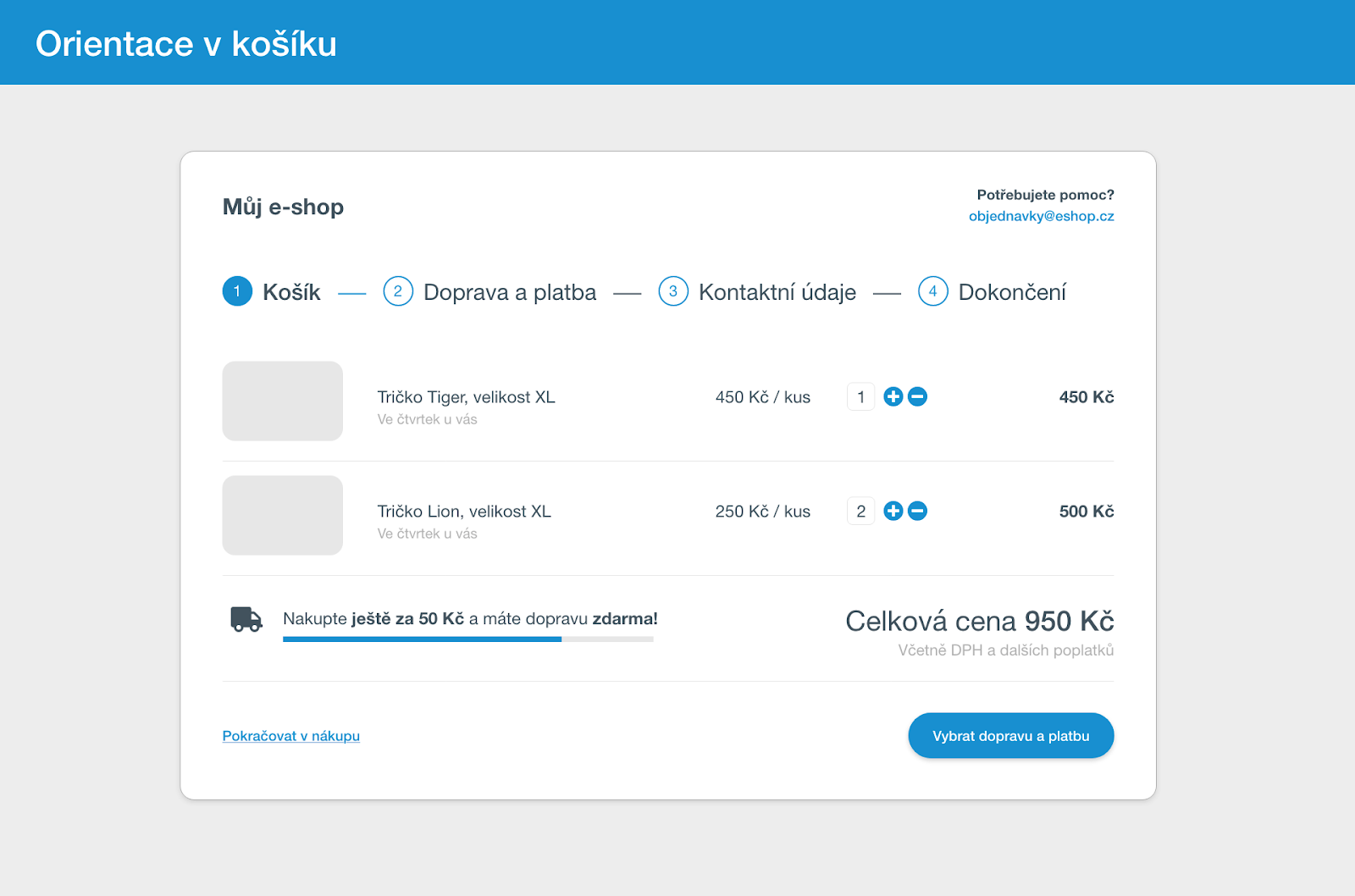Select step 4 circle for Dokončení
Image resolution: width=1355 pixels, height=896 pixels.
tap(932, 291)
